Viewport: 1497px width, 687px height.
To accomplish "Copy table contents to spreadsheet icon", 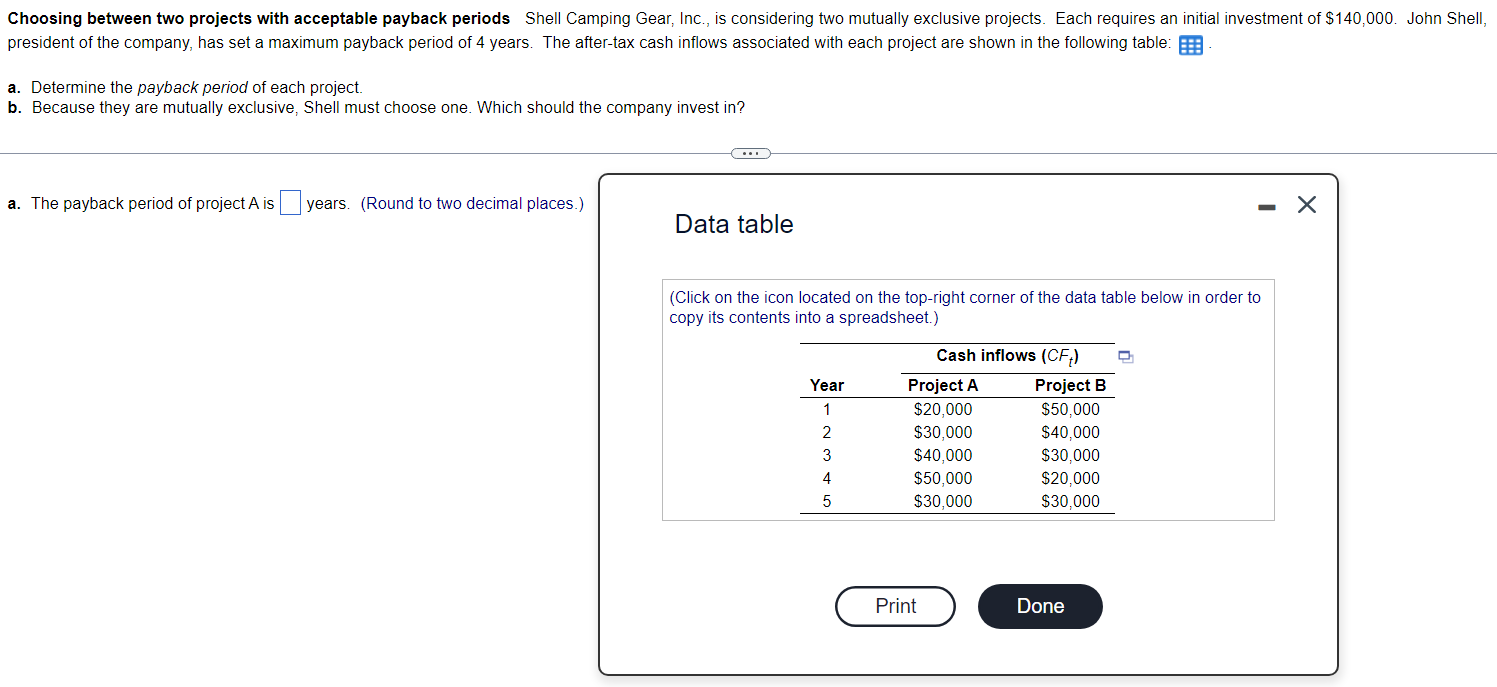I will (x=1125, y=355).
